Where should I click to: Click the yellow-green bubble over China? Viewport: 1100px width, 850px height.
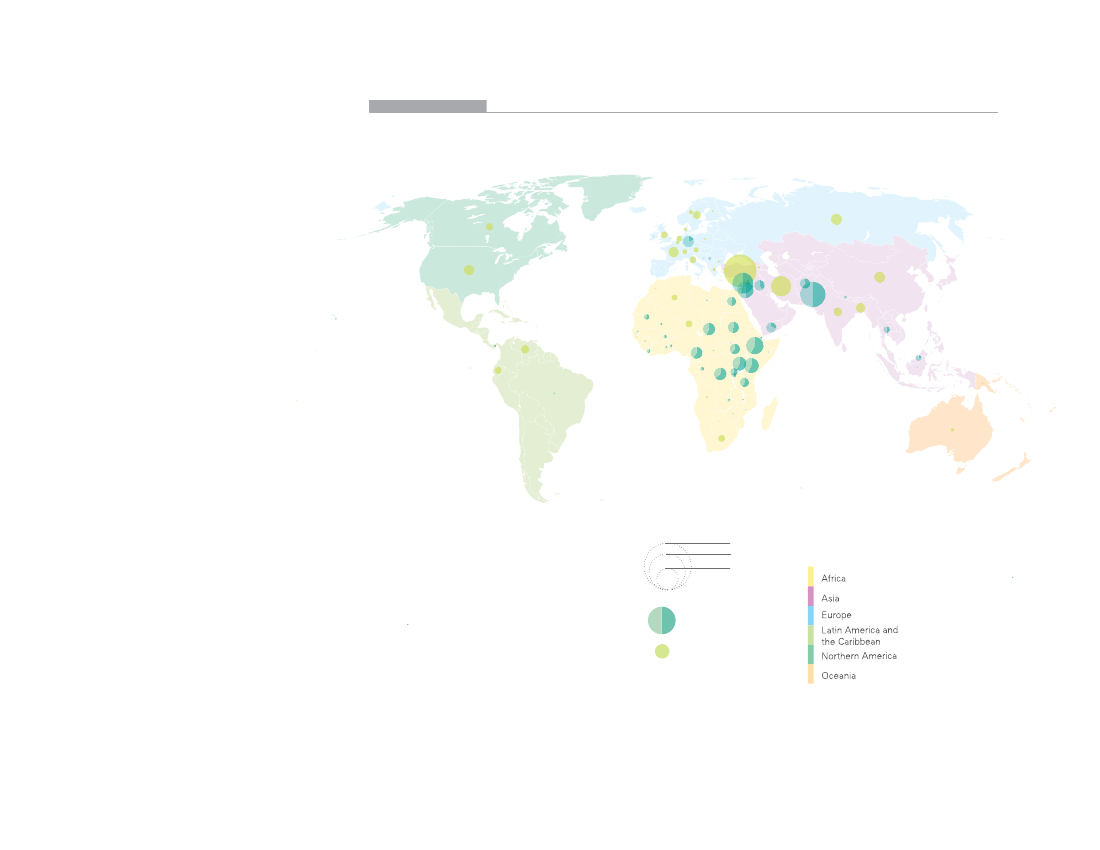tap(880, 277)
